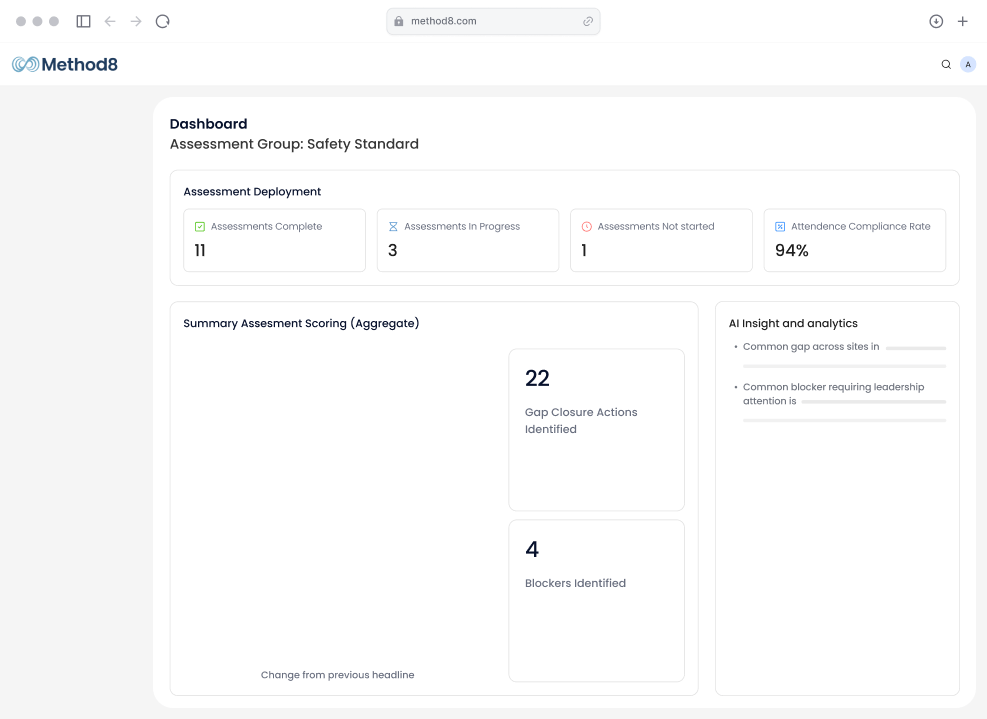Viewport: 987px width, 719px height.
Task: Click the padlock icon in the address bar
Action: pyautogui.click(x=398, y=21)
